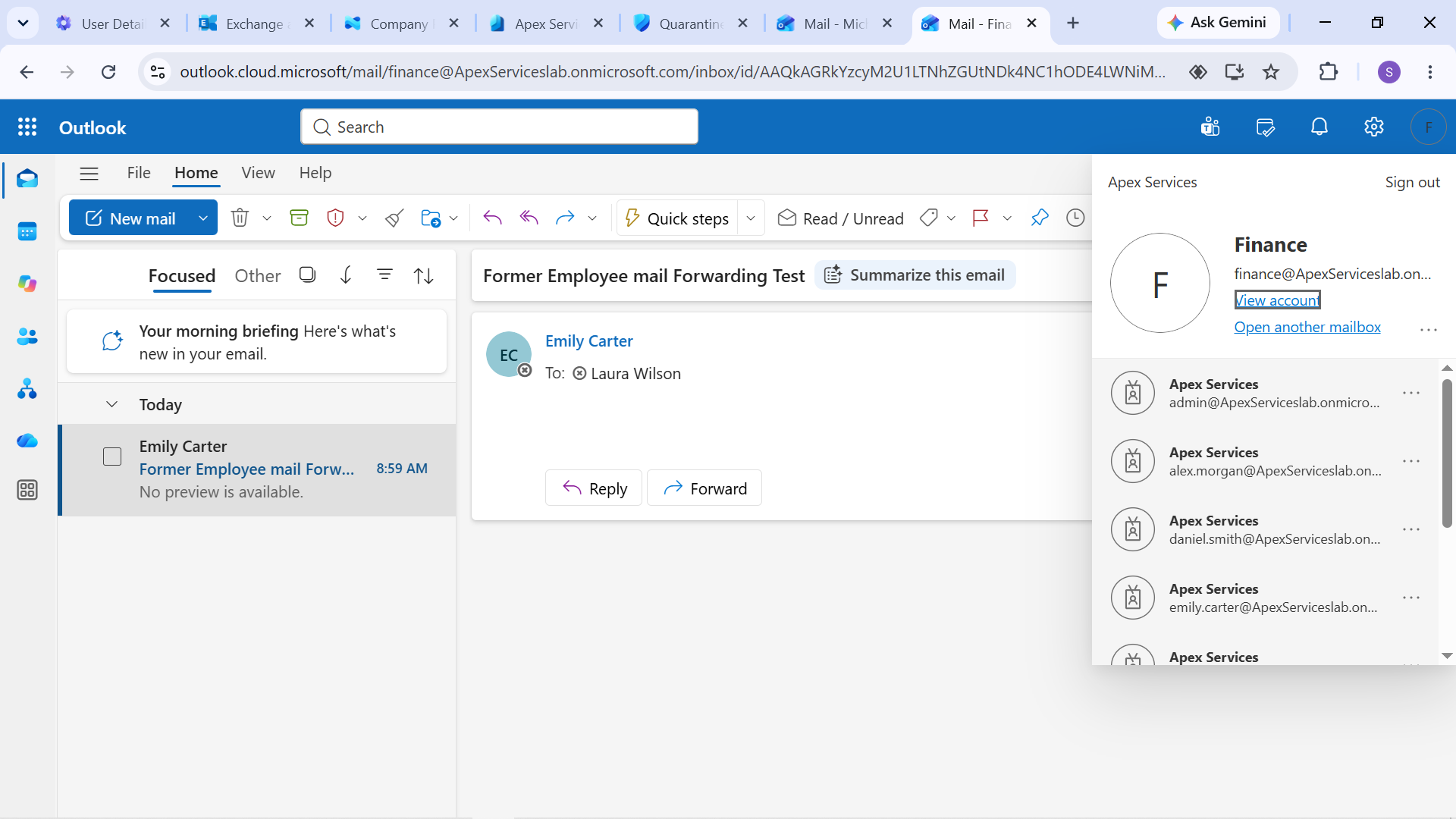Viewport: 1456px width, 819px height.
Task: Open the Categorize dropdown arrow
Action: click(951, 218)
